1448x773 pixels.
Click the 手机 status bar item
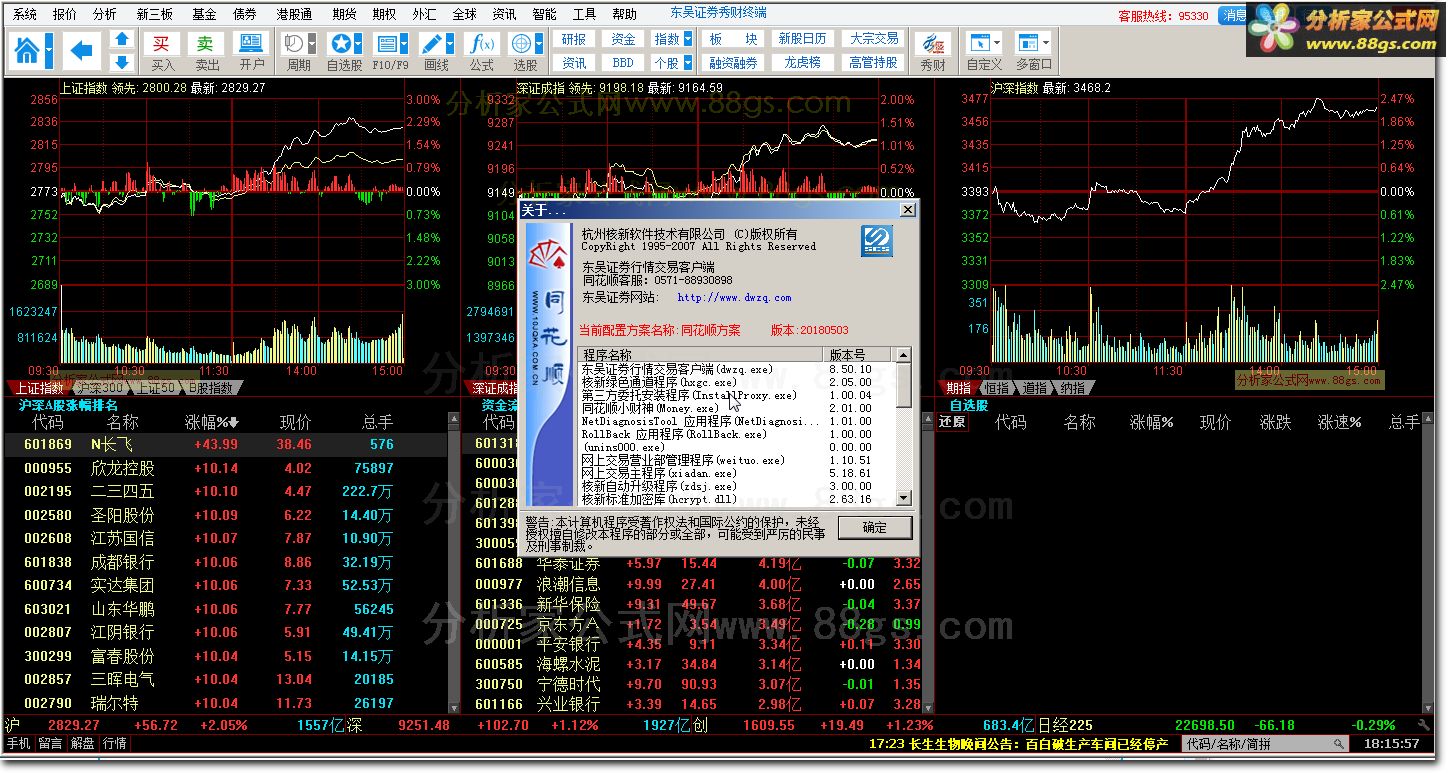pyautogui.click(x=19, y=744)
